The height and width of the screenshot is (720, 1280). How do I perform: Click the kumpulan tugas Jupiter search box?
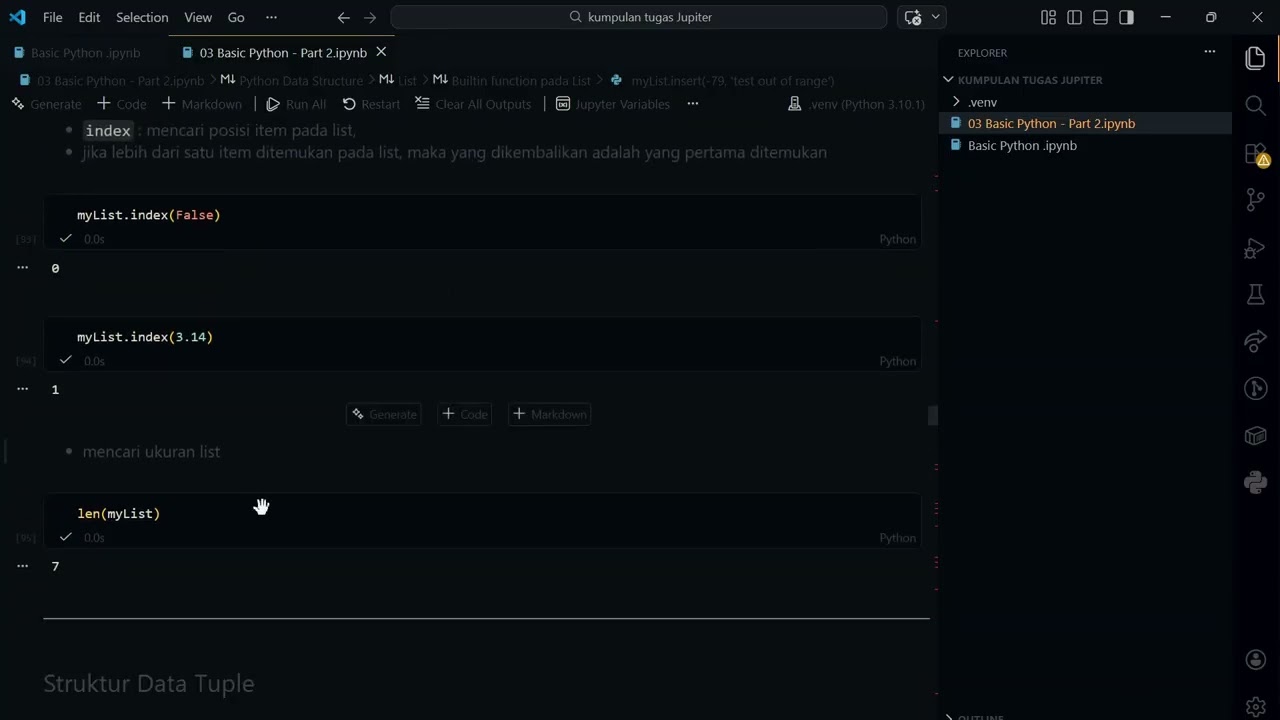point(639,17)
